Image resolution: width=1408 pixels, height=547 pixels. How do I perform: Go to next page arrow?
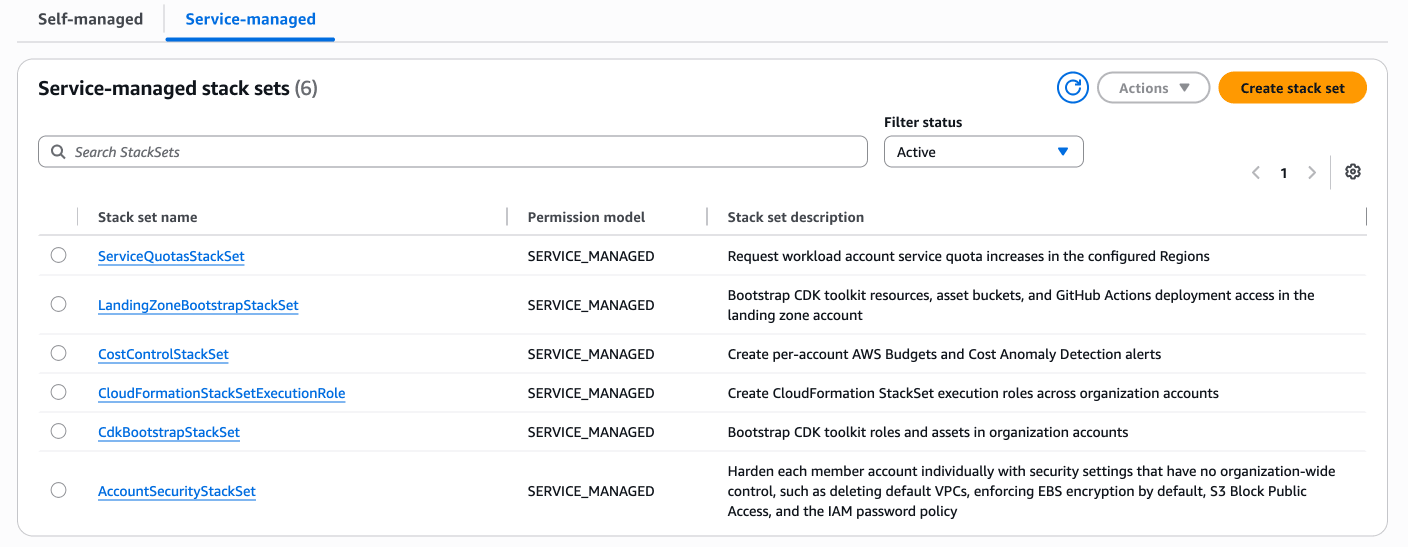(1312, 173)
